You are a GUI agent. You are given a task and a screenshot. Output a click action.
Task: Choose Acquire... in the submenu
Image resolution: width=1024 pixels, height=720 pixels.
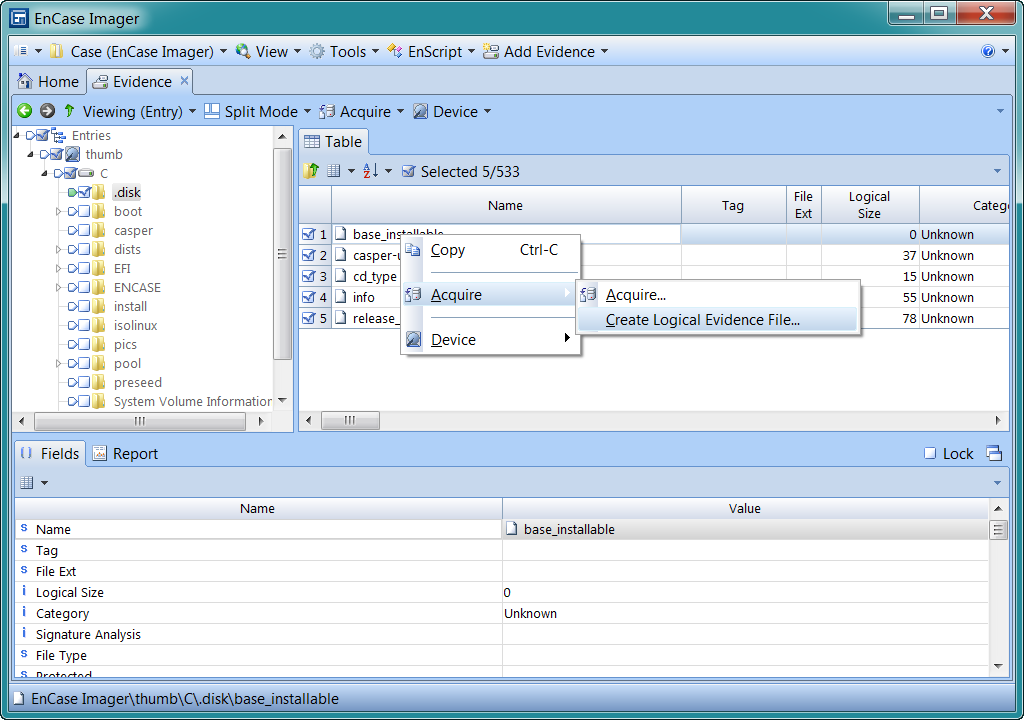pos(716,295)
